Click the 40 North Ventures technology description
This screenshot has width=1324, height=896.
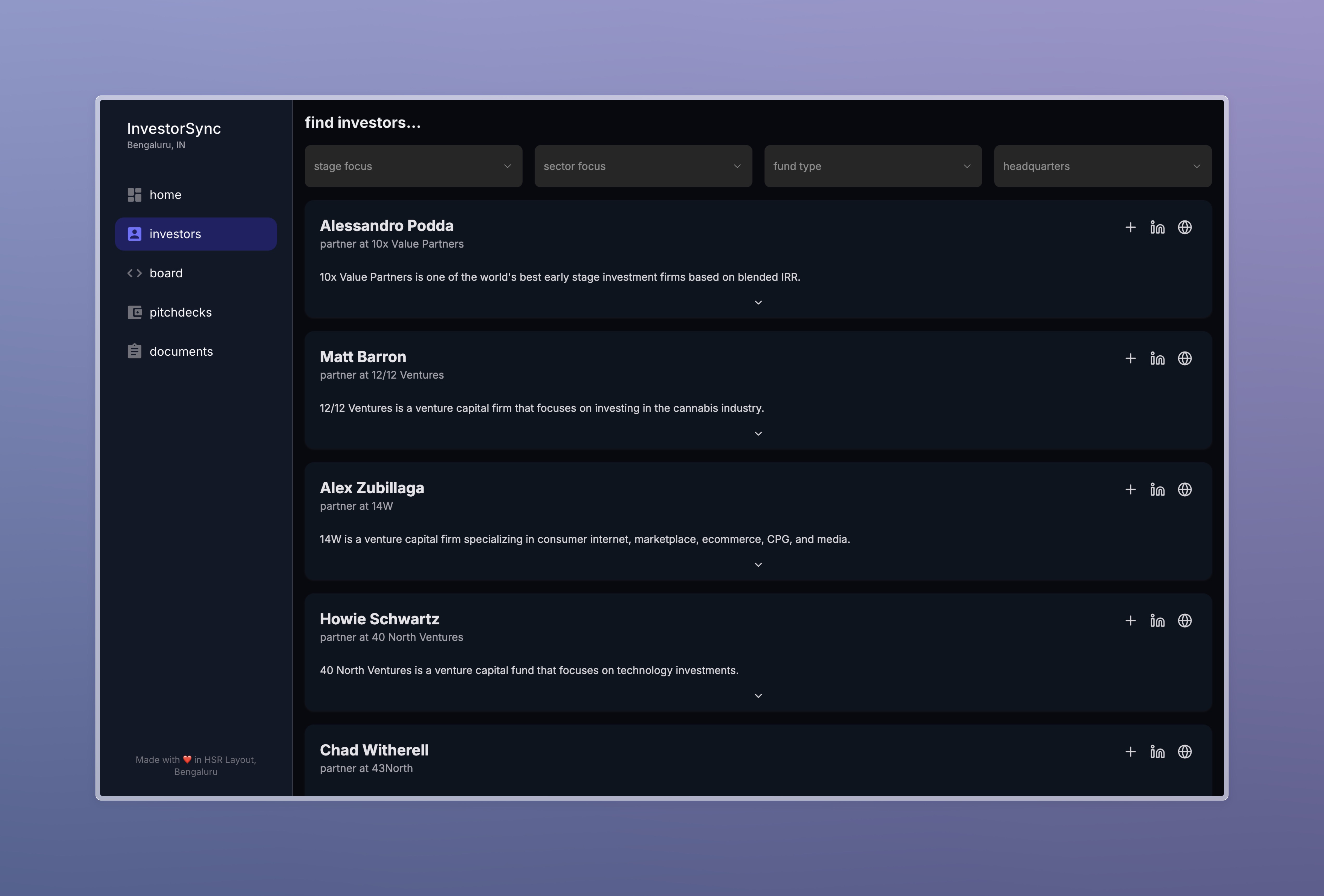click(x=529, y=670)
